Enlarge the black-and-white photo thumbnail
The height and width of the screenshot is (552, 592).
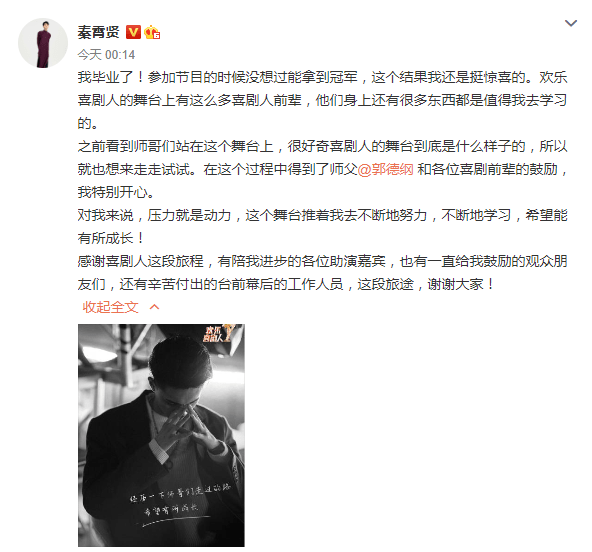(x=161, y=435)
